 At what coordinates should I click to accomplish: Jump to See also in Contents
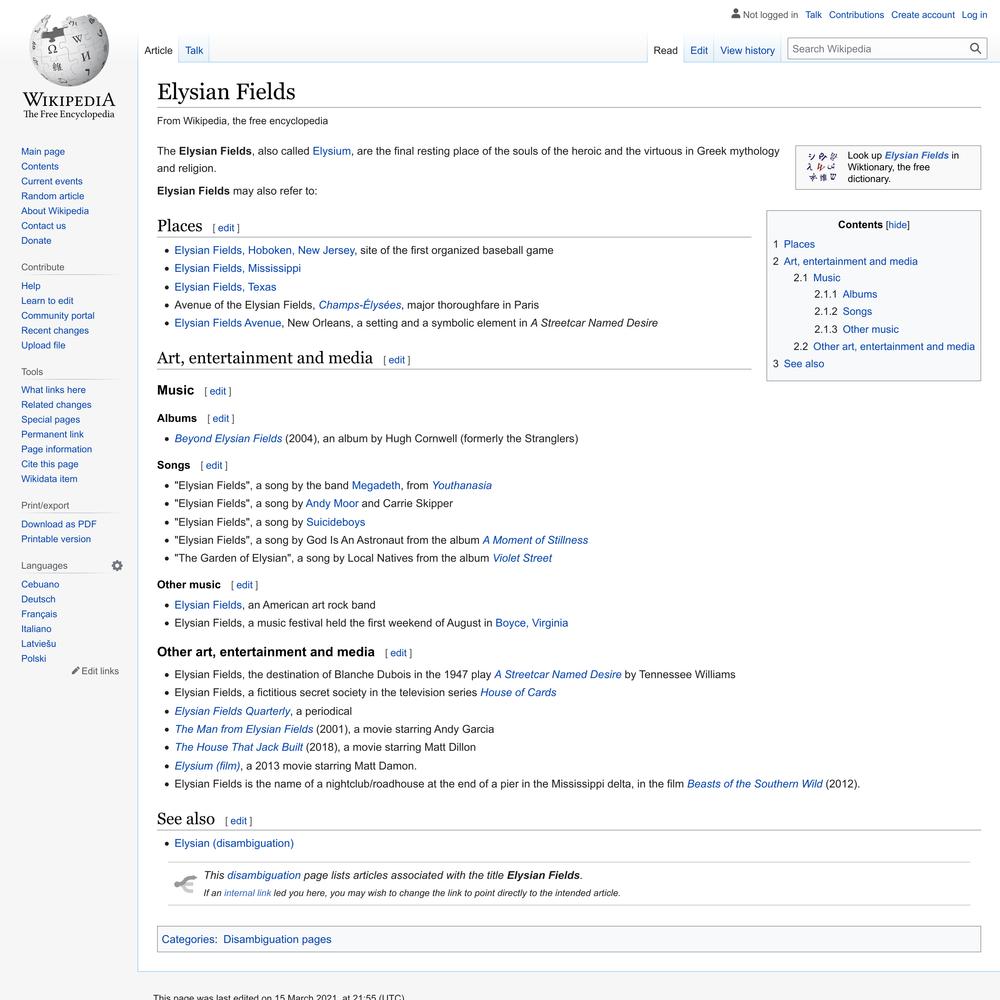[804, 364]
